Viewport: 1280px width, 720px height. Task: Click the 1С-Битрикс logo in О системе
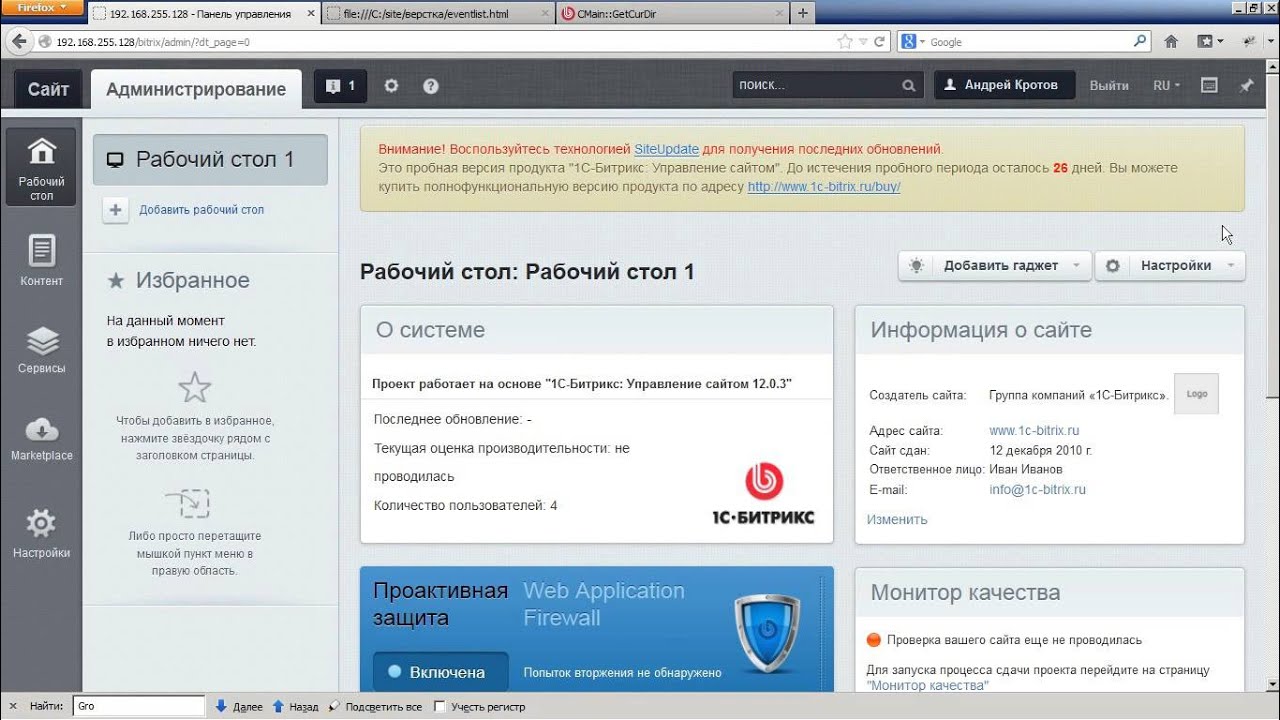pyautogui.click(x=763, y=493)
